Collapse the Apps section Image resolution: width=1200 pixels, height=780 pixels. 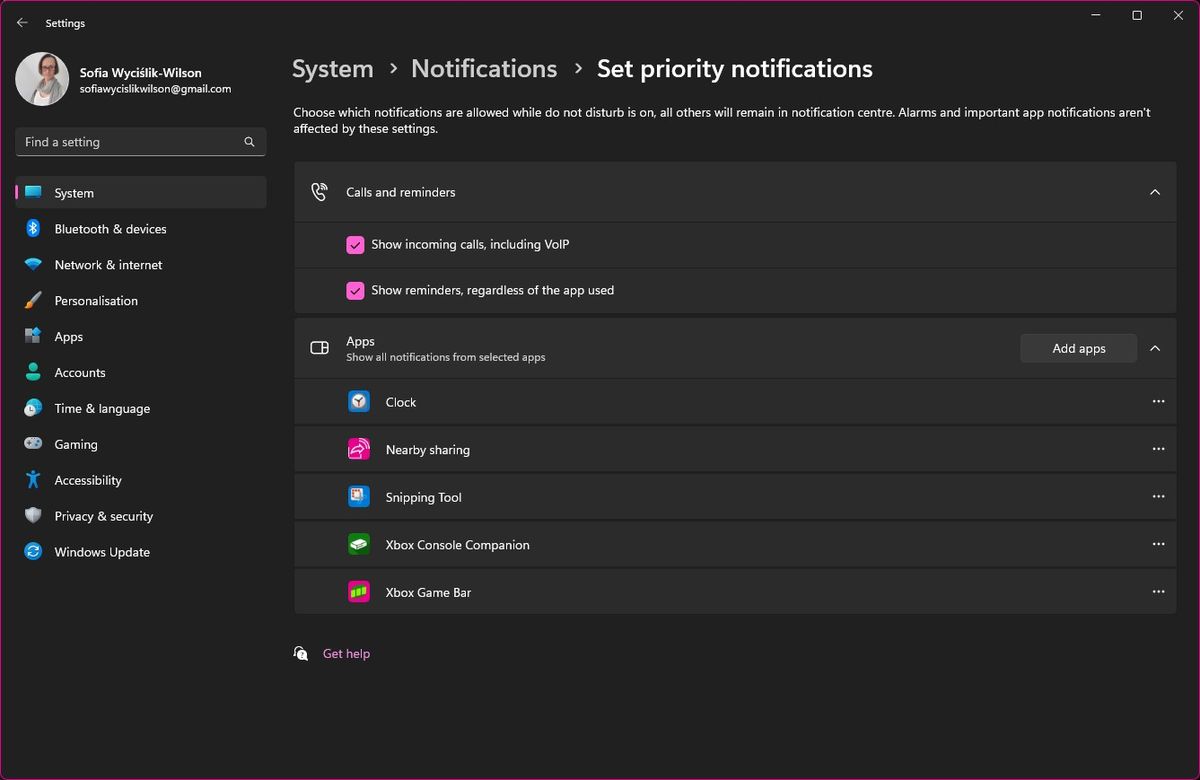pos(1155,348)
